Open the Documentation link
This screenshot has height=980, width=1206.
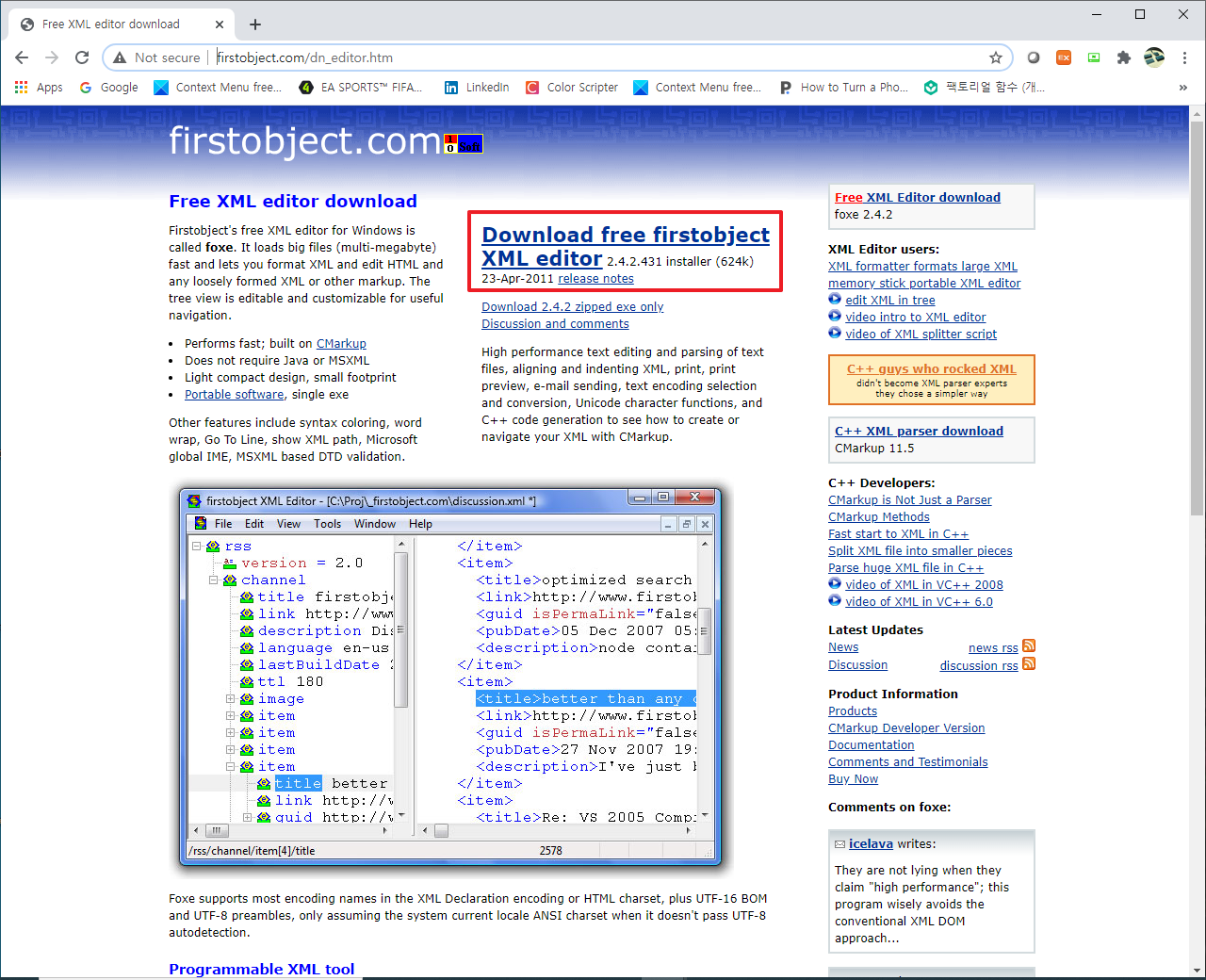(871, 745)
